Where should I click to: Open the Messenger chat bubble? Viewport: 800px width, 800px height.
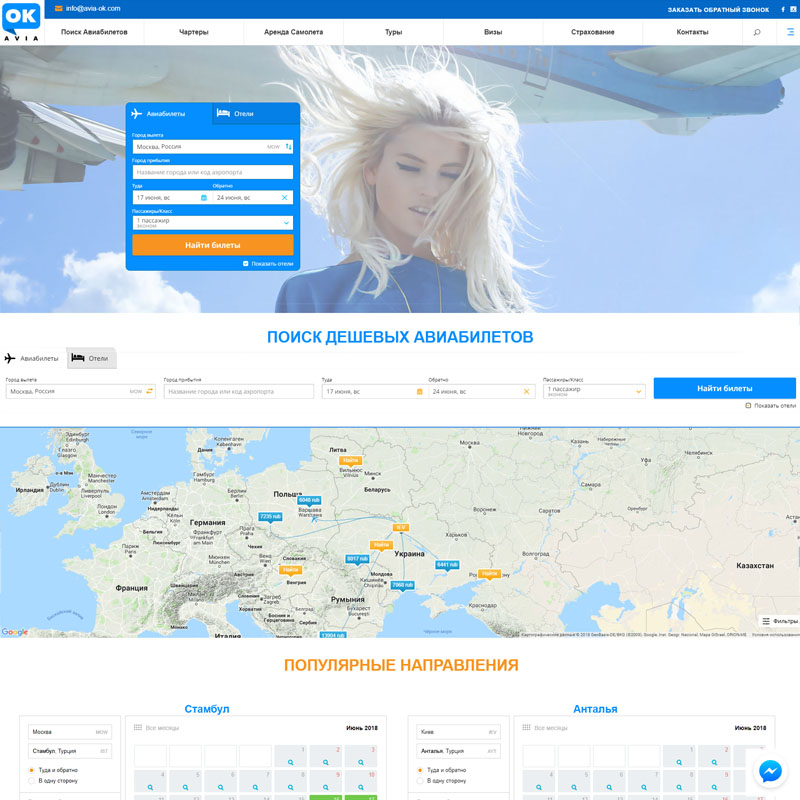pos(770,770)
